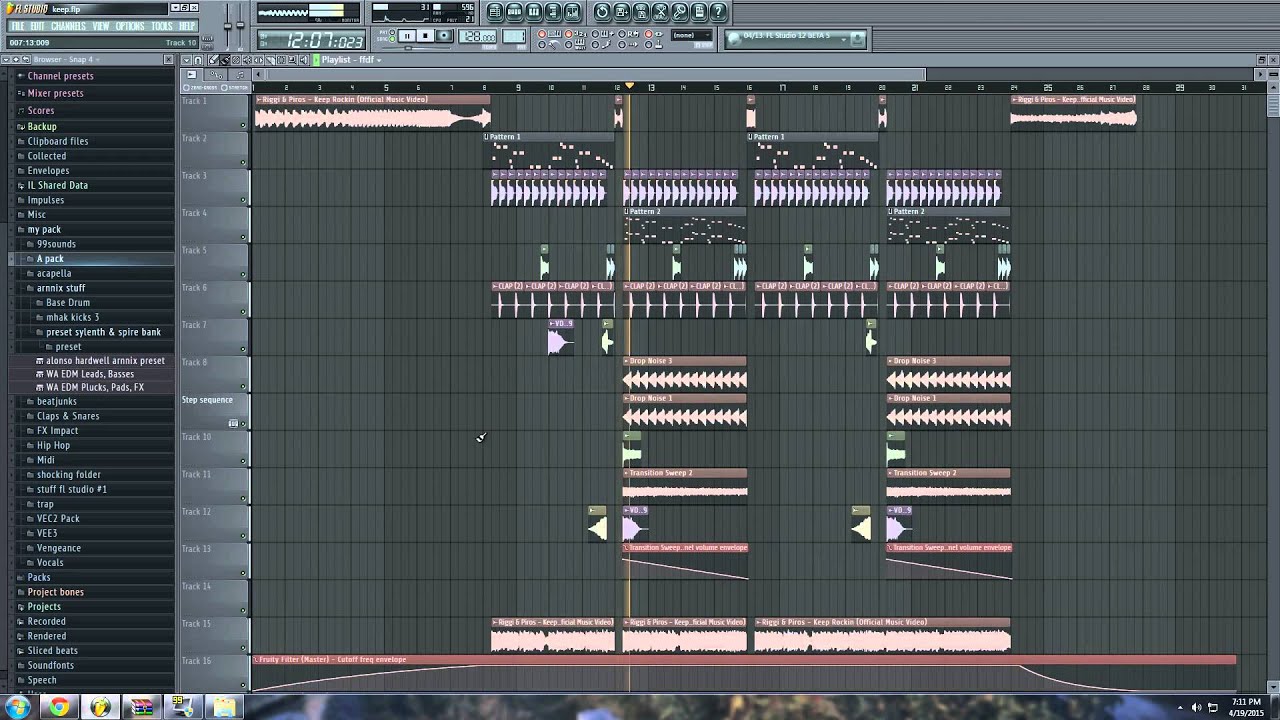Click the playhead marker on the timeline ruler
This screenshot has height=720, width=1280.
(x=629, y=86)
